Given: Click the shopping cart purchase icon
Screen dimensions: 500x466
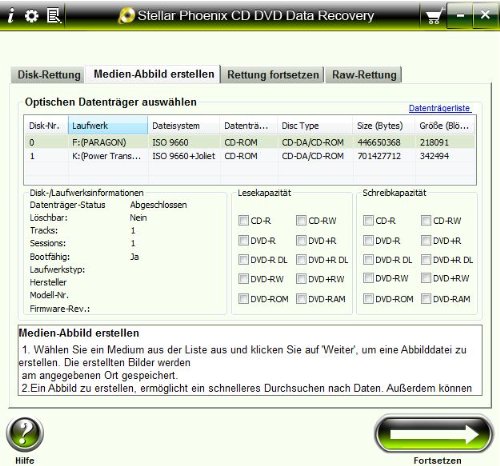Looking at the screenshot, I should pos(434,16).
